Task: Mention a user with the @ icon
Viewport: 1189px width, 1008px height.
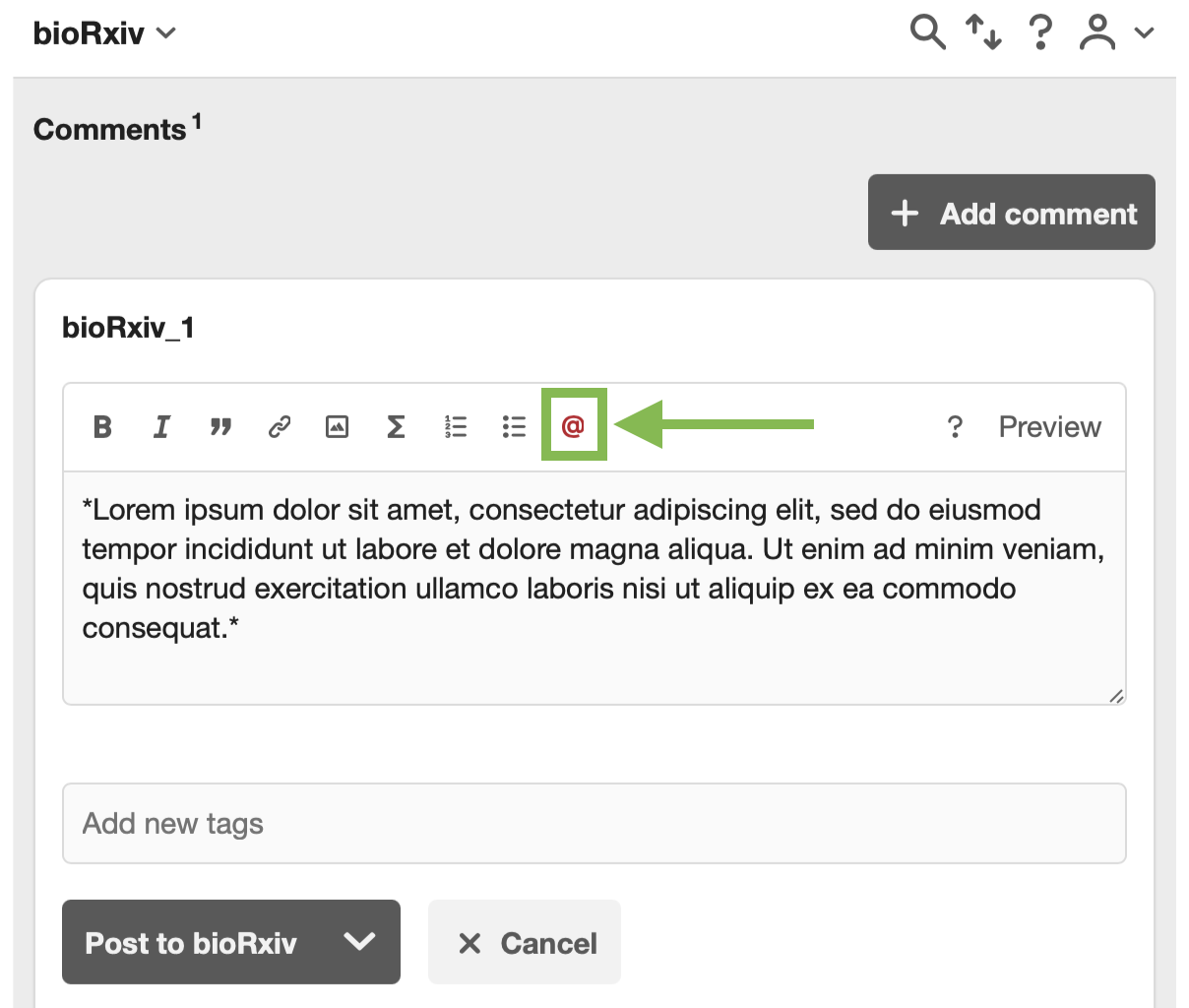Action: coord(573,426)
